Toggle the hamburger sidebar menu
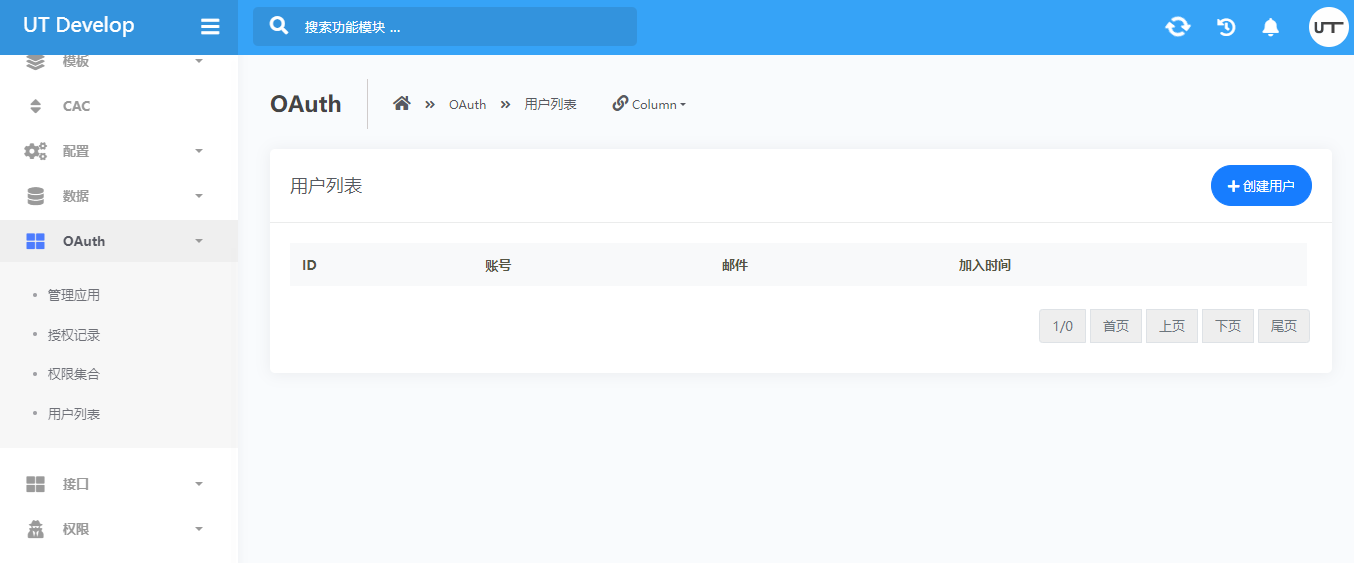 tap(210, 27)
